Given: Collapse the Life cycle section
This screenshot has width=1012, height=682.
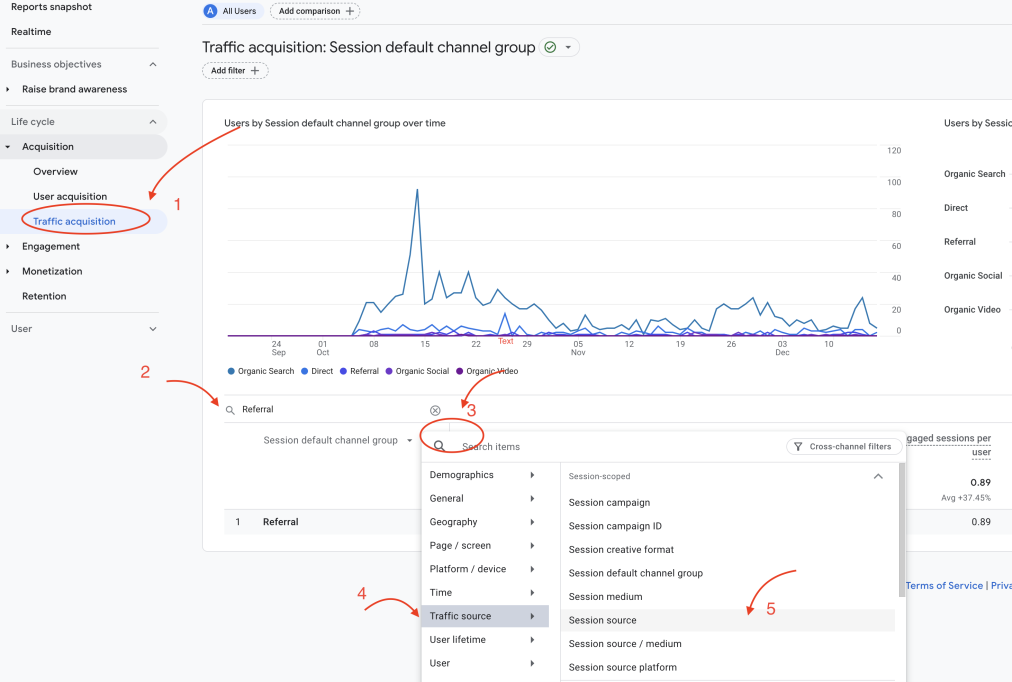Looking at the screenshot, I should pyautogui.click(x=153, y=122).
